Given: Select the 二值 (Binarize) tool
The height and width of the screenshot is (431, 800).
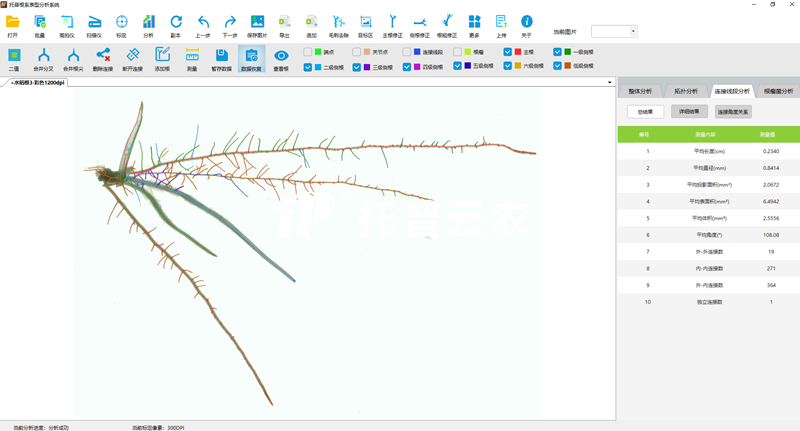Looking at the screenshot, I should pos(14,57).
